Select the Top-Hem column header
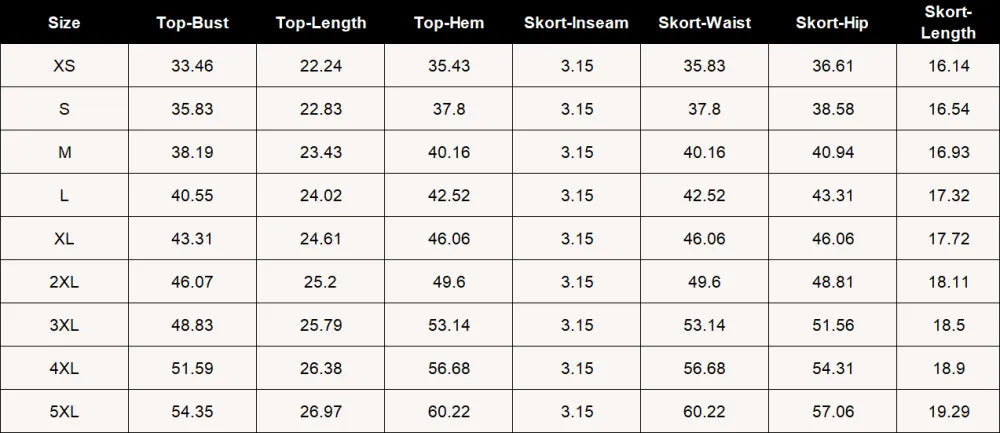Image resolution: width=1000 pixels, height=433 pixels. click(449, 22)
